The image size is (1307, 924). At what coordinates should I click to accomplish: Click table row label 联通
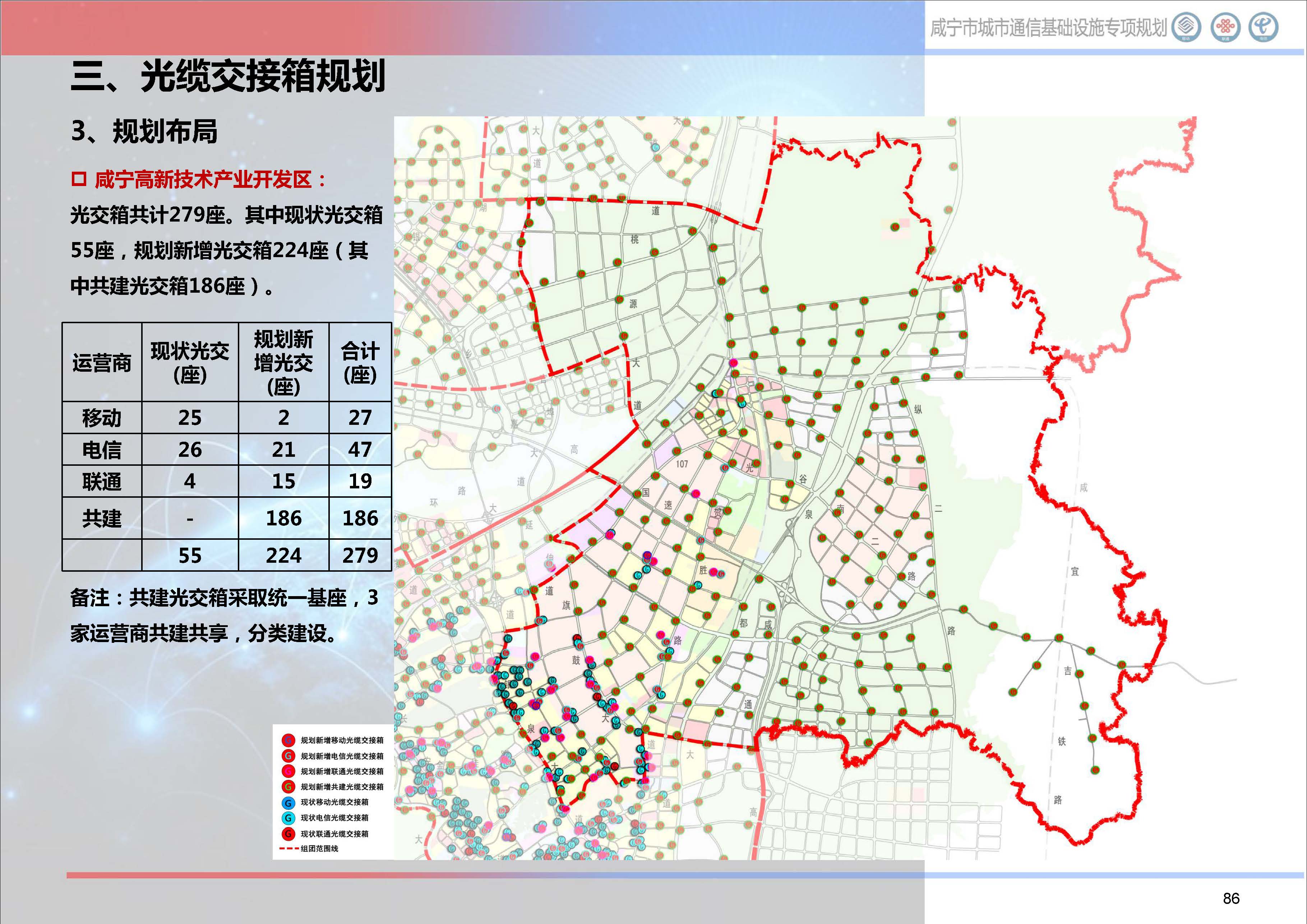(102, 482)
